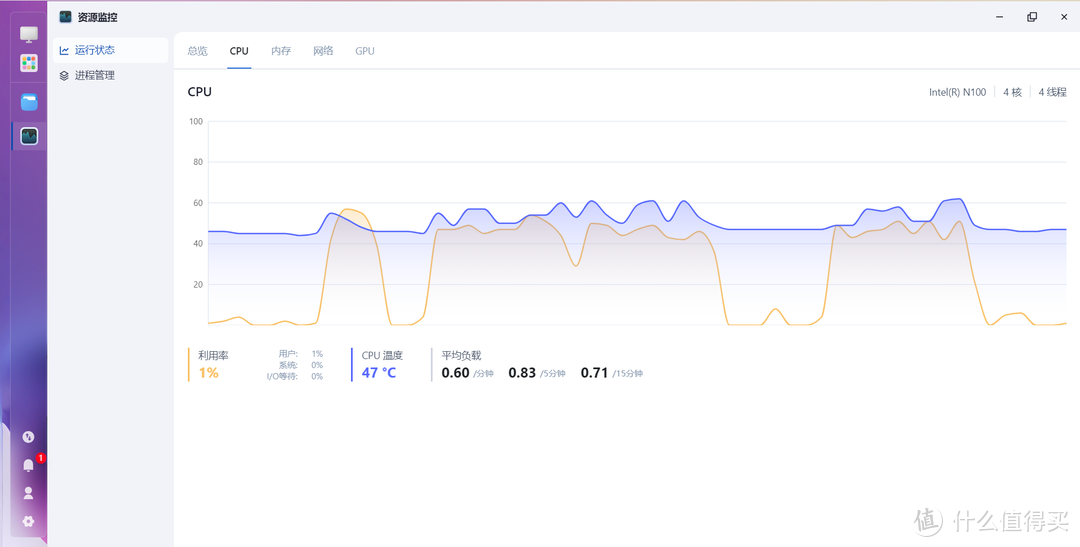The height and width of the screenshot is (547, 1080).
Task: Click the 4 核 core count label
Action: (1012, 92)
